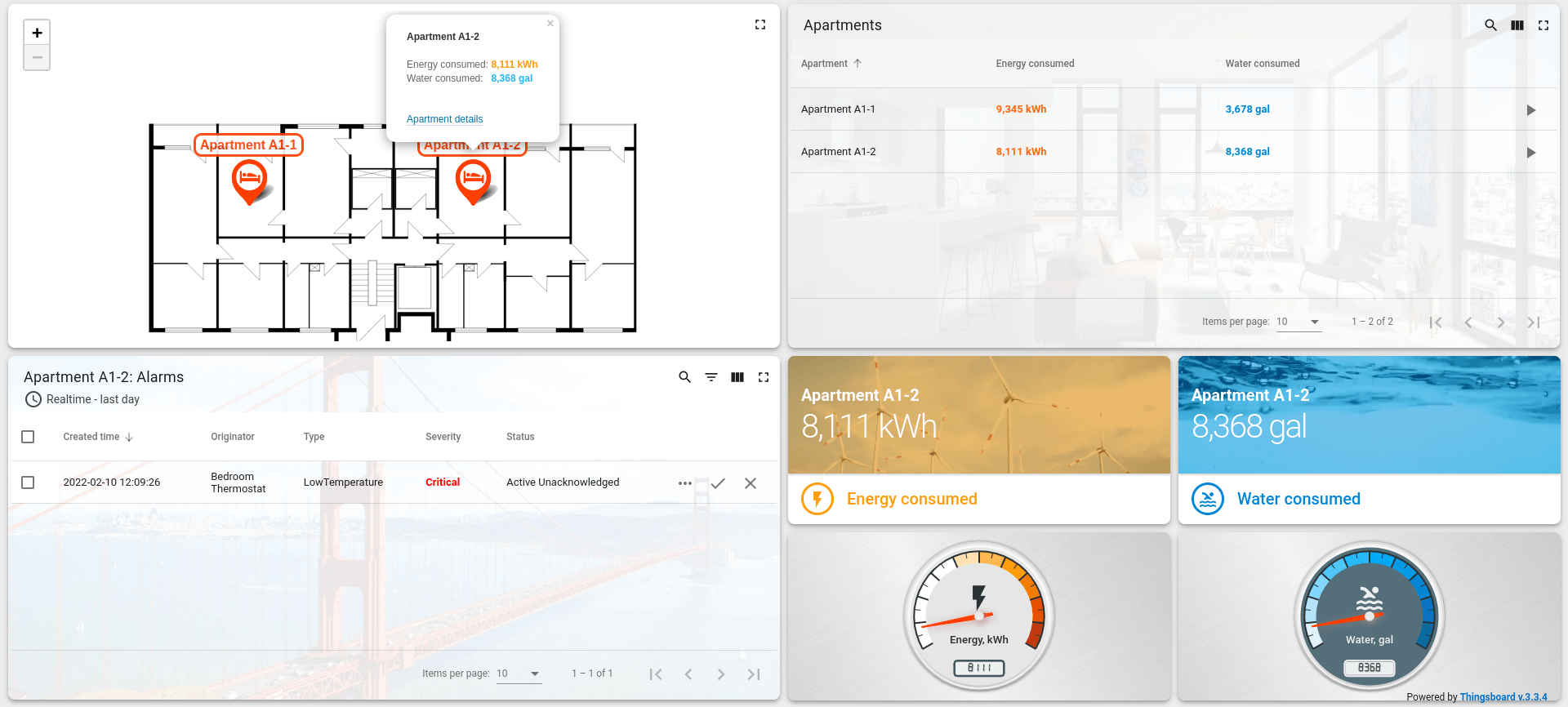Toggle the select-all alarms checkbox
This screenshot has height=707, width=1568.
click(28, 437)
